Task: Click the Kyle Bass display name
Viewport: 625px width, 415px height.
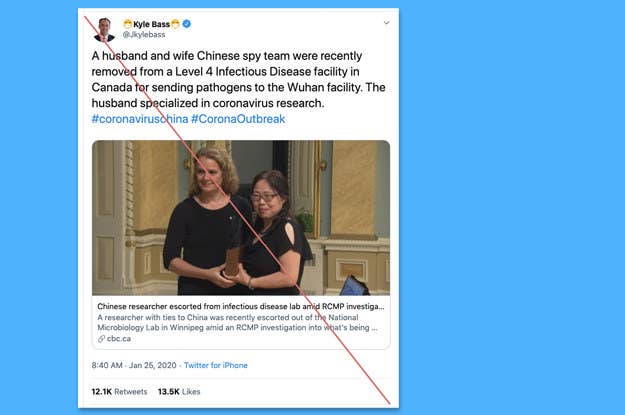Action: pos(151,24)
